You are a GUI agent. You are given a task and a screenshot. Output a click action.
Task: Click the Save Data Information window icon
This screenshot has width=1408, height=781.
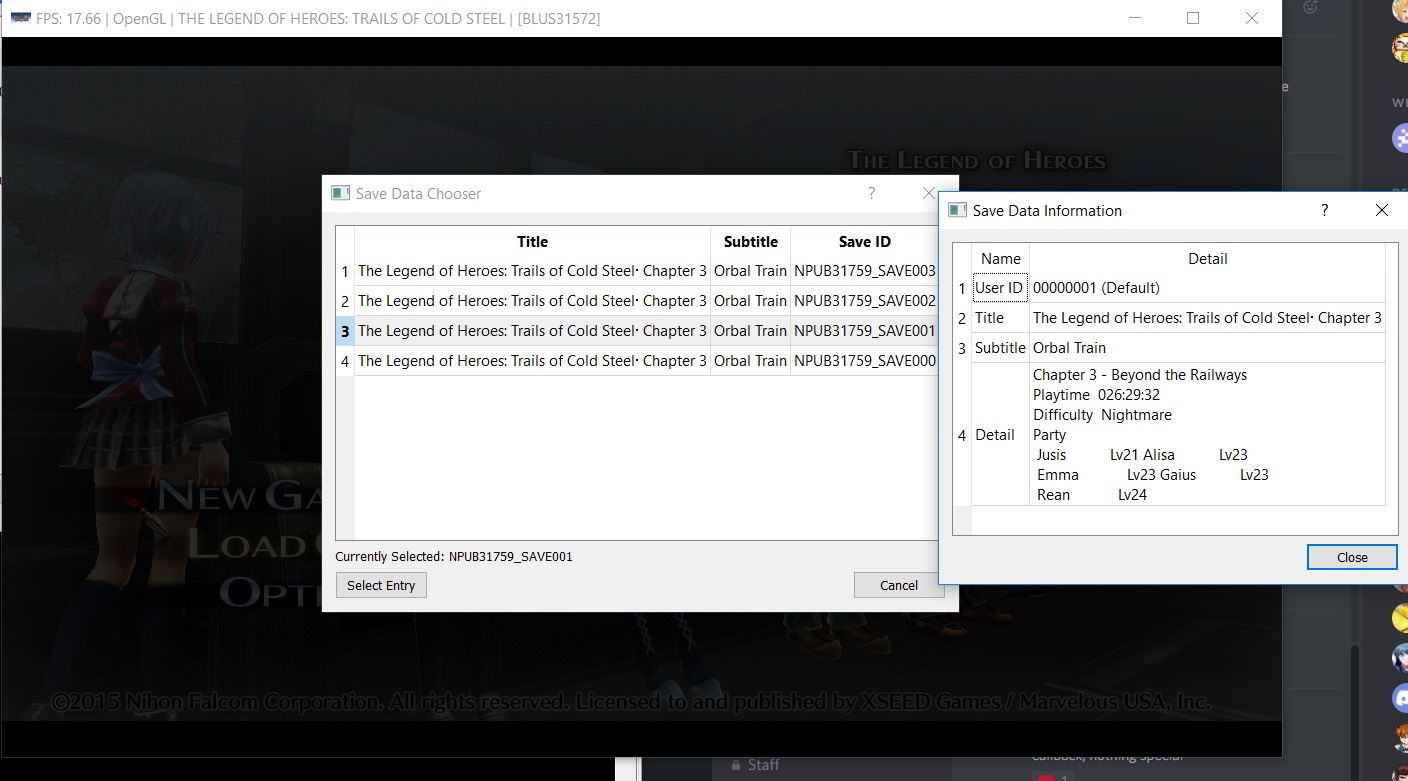(958, 210)
